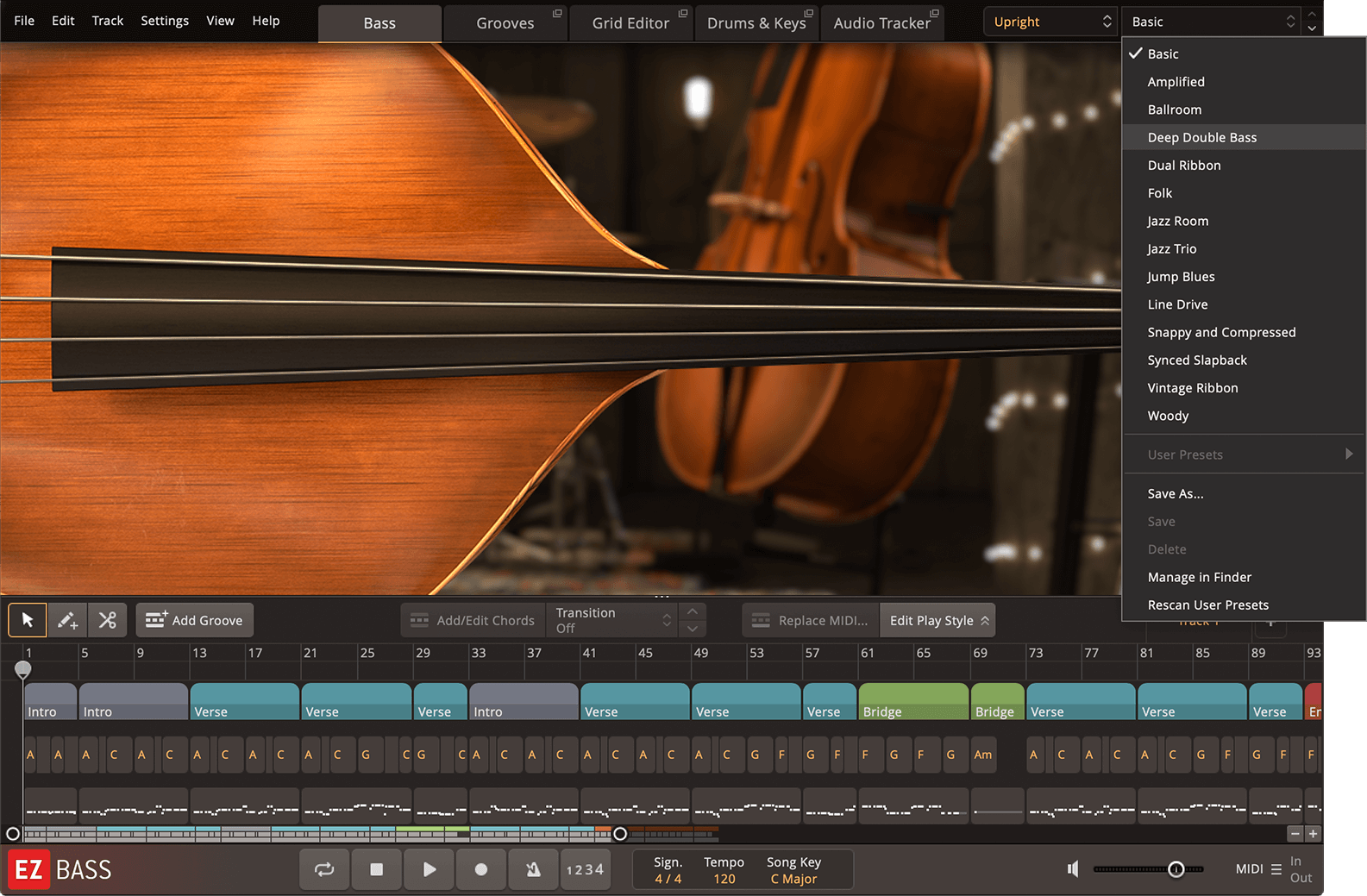Open the View menu
The image size is (1367, 896).
coord(220,21)
